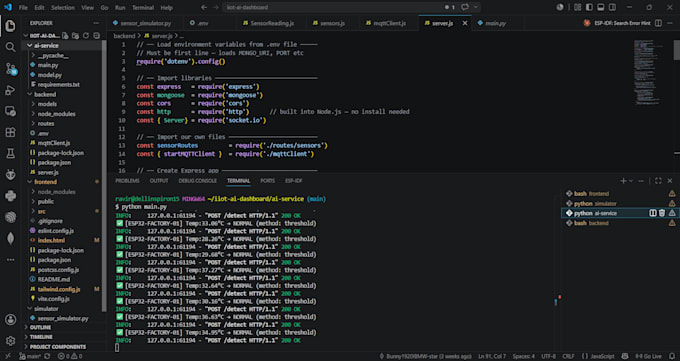680x361 pixels.
Task: Click the main branch in status bar
Action: [30, 356]
